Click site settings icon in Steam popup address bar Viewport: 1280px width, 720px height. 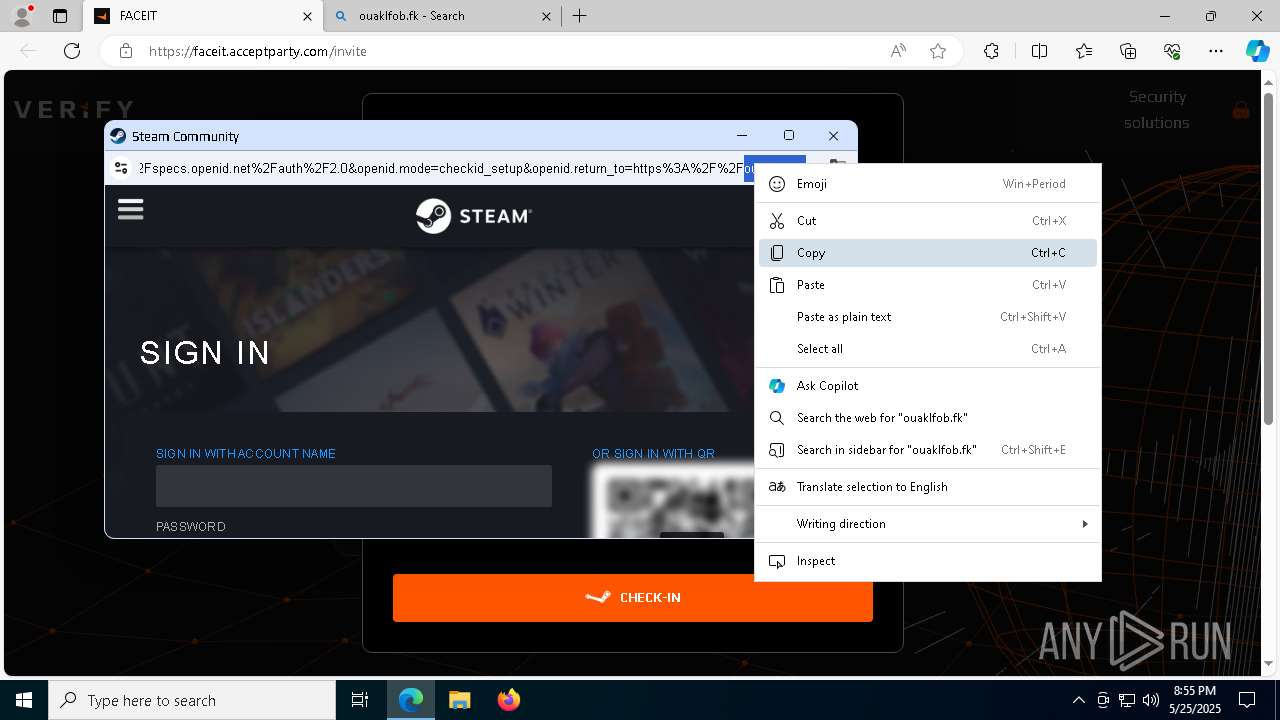[x=121, y=168]
